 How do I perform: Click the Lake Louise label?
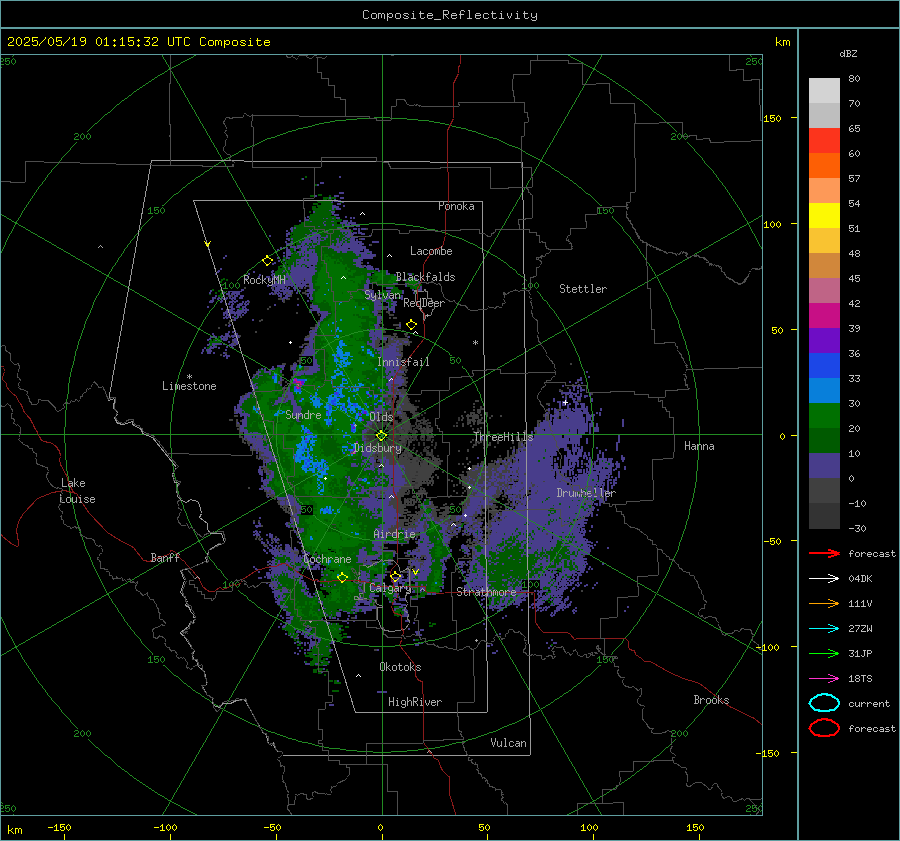point(77,491)
